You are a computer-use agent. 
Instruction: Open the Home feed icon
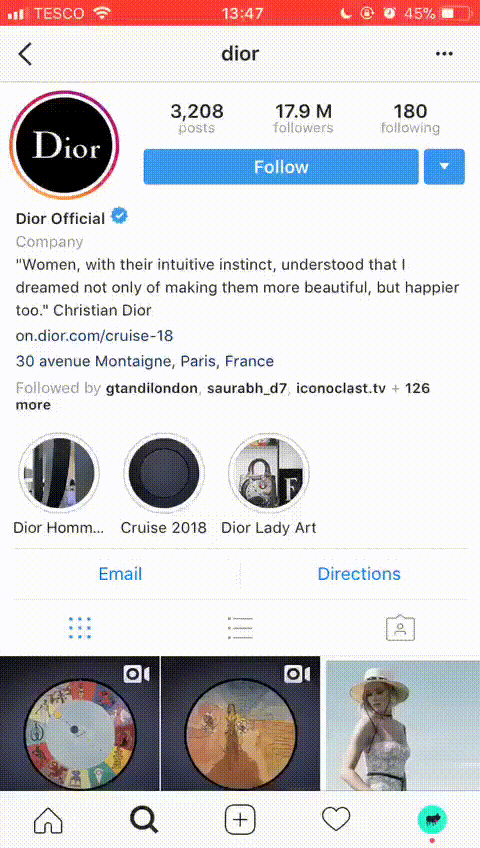pos(48,820)
